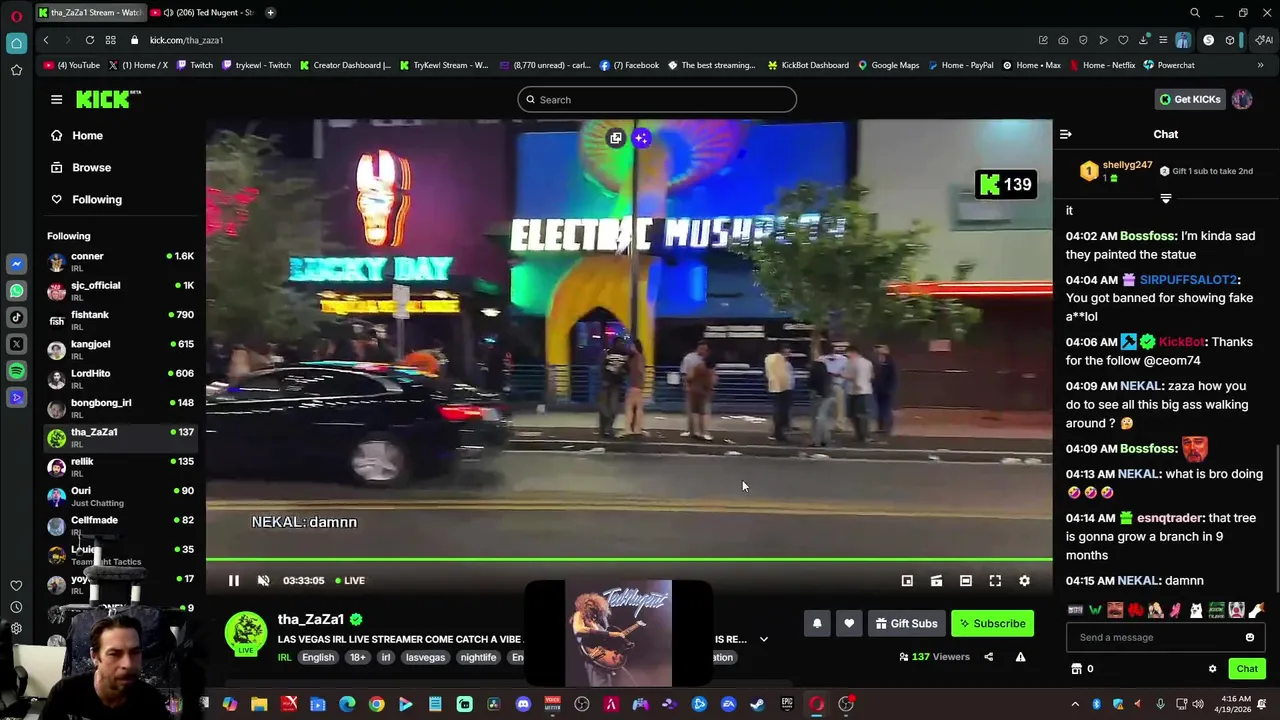Screen dimensions: 1280x720
Task: Go back to previous page
Action: pyautogui.click(x=46, y=40)
